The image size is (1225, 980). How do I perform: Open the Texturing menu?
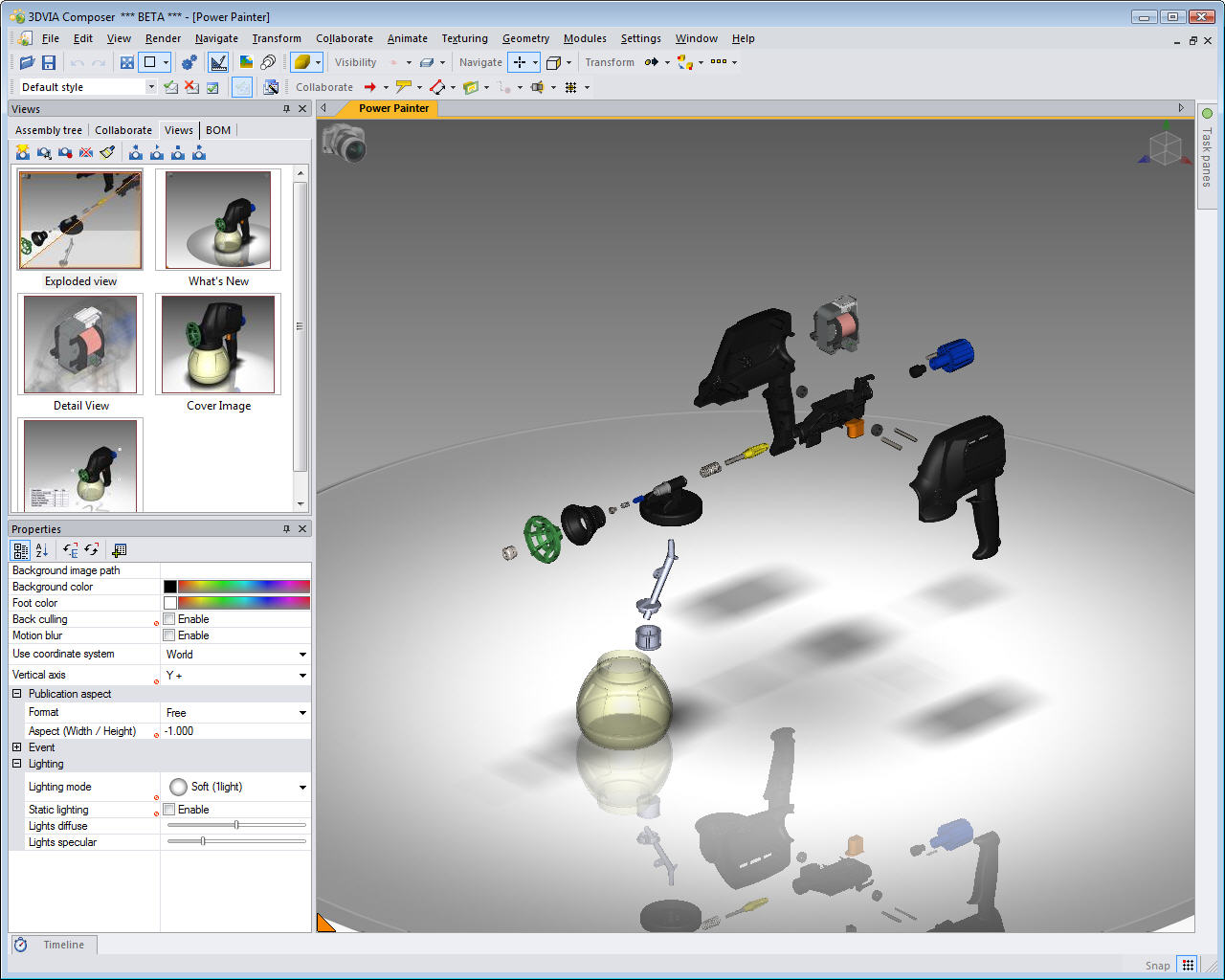click(x=464, y=38)
